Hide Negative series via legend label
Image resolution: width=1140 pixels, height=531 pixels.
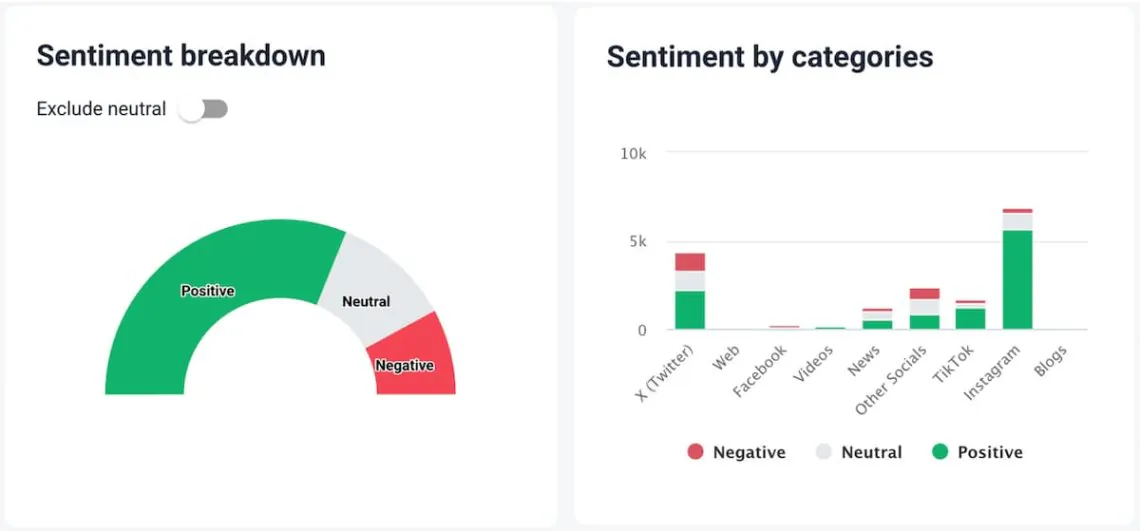[749, 452]
